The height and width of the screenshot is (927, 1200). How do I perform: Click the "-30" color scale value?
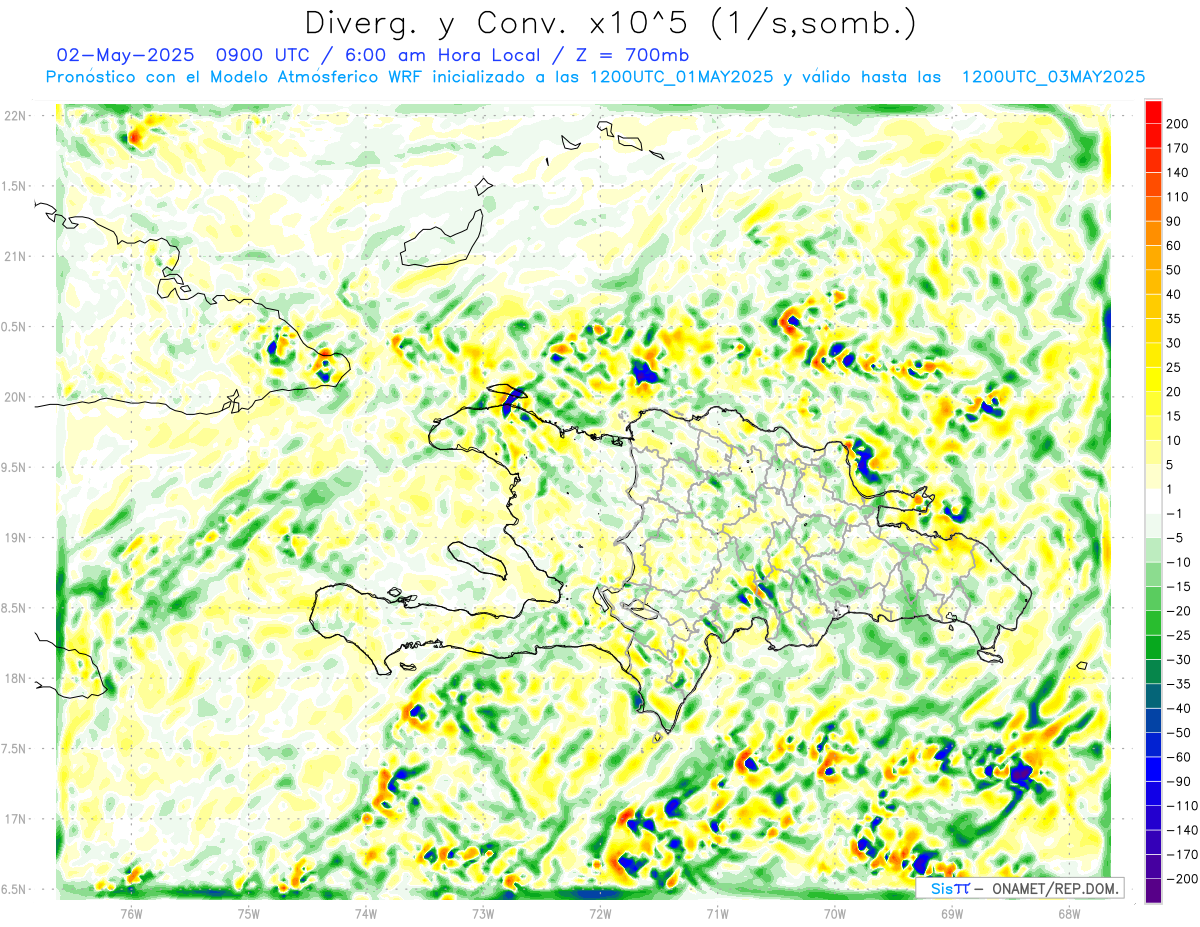tap(1178, 660)
